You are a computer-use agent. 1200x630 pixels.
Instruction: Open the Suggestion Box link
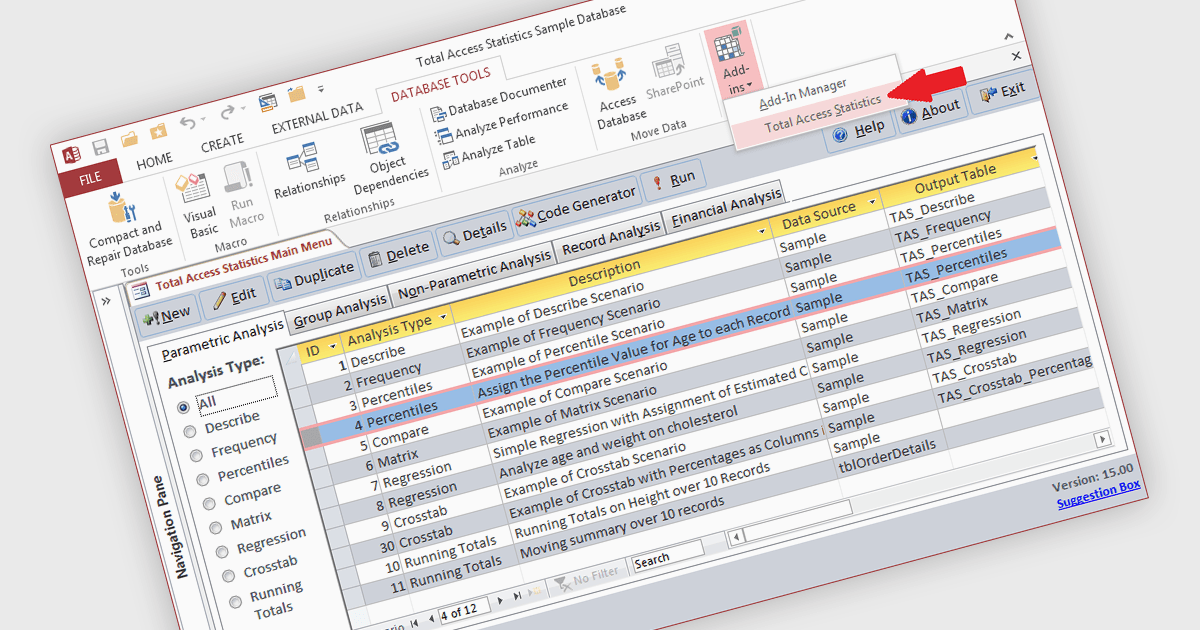(x=1099, y=494)
